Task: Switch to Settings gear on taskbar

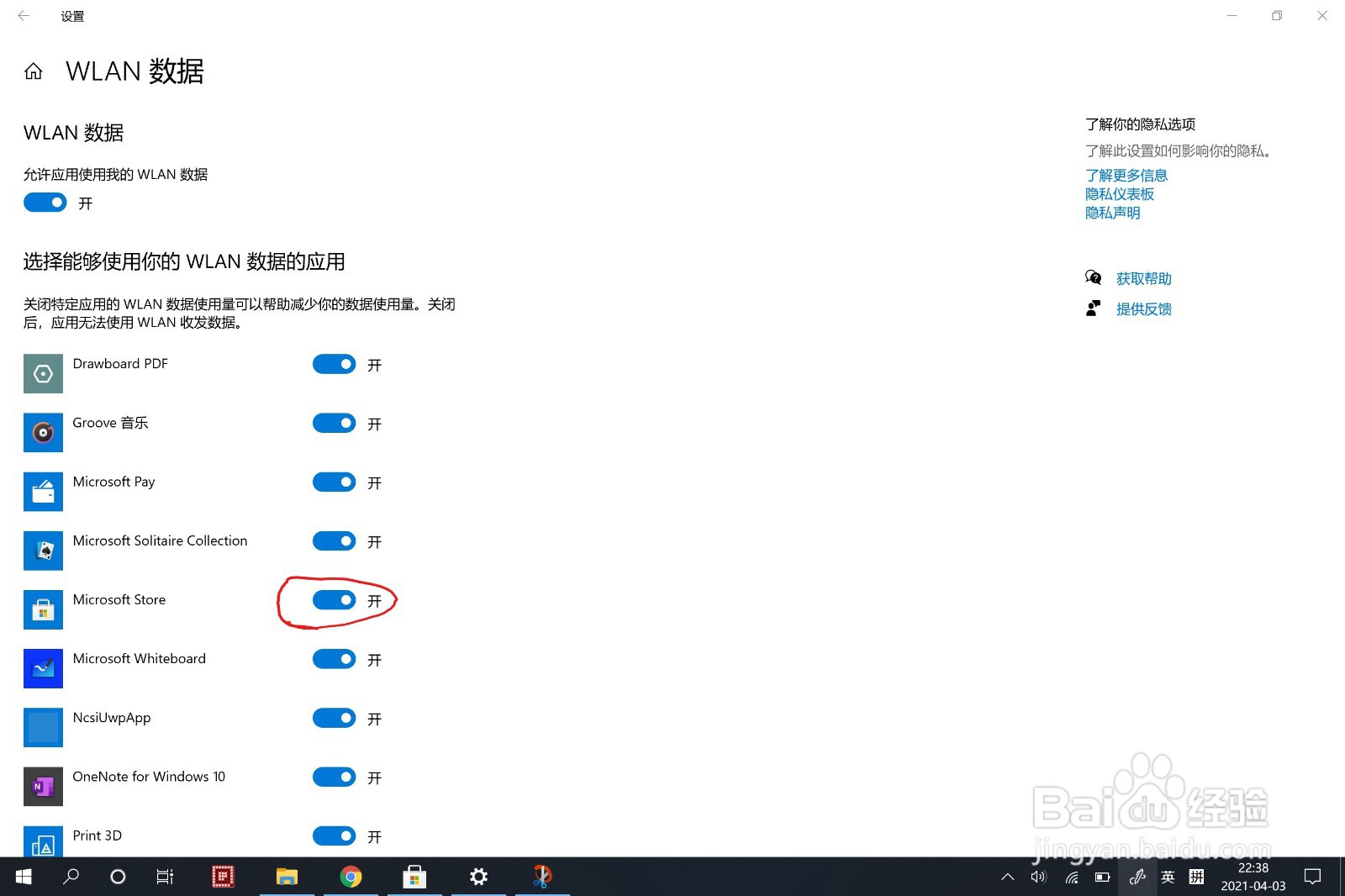Action: 478,877
